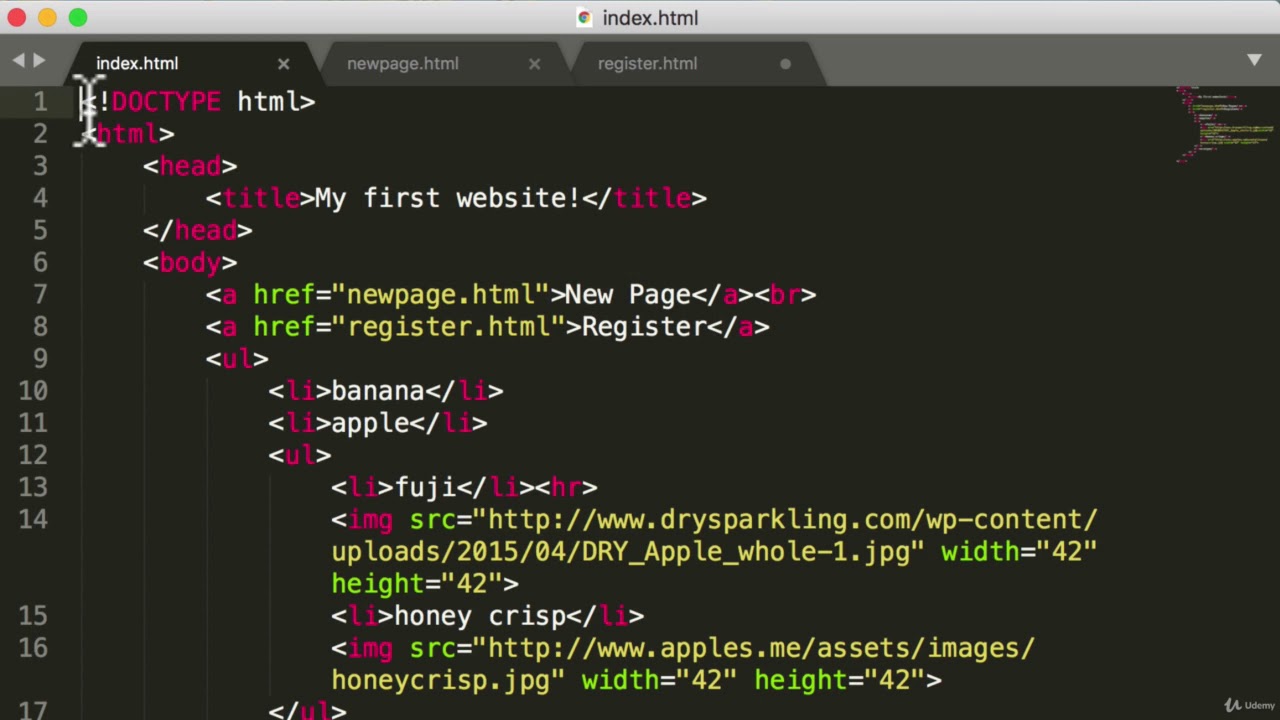Click the opening head tag
Viewport: 1280px width, 720px height.
(190, 166)
